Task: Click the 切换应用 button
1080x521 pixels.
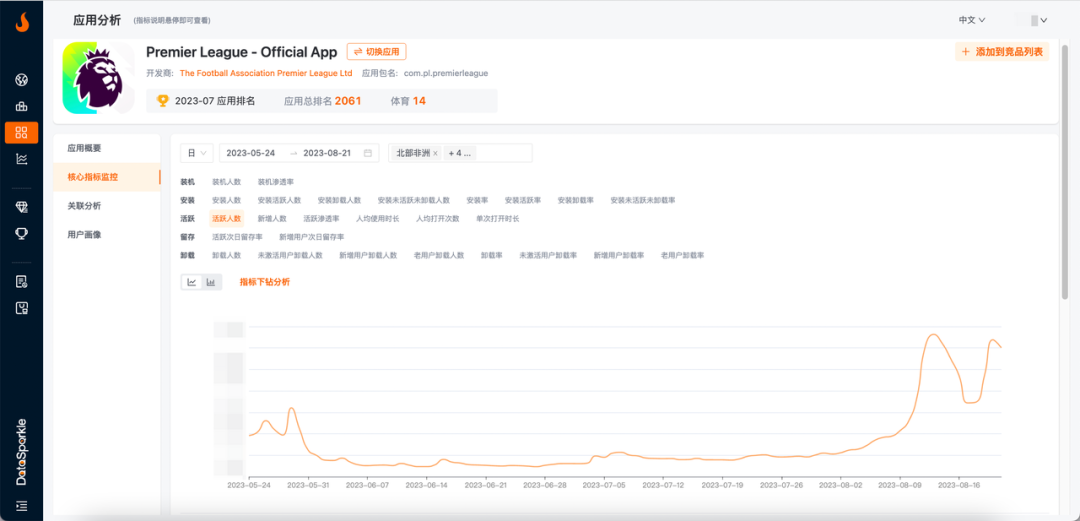Action: 376,52
